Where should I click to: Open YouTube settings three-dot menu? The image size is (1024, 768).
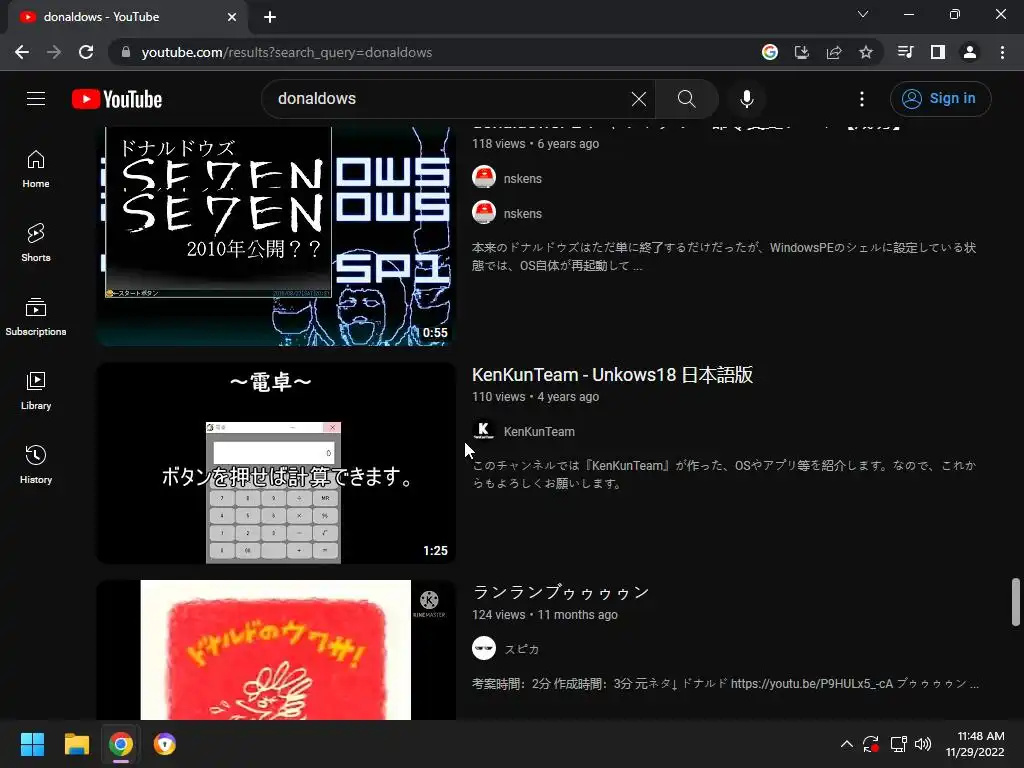click(862, 99)
